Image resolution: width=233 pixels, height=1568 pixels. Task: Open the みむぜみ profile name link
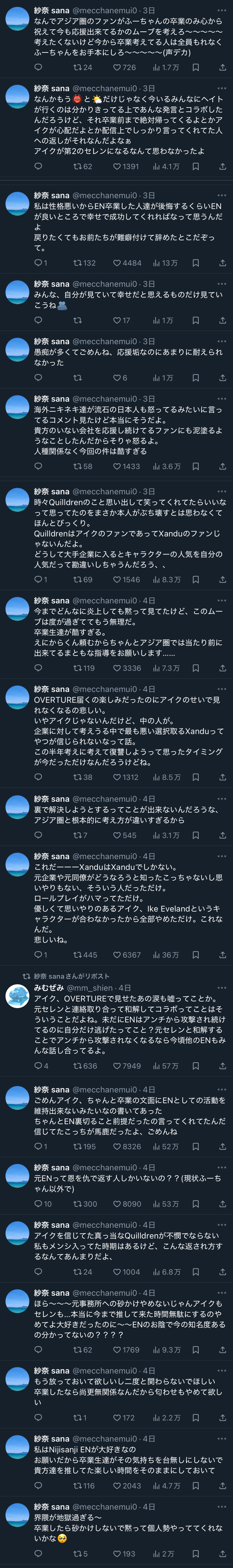[x=49, y=988]
